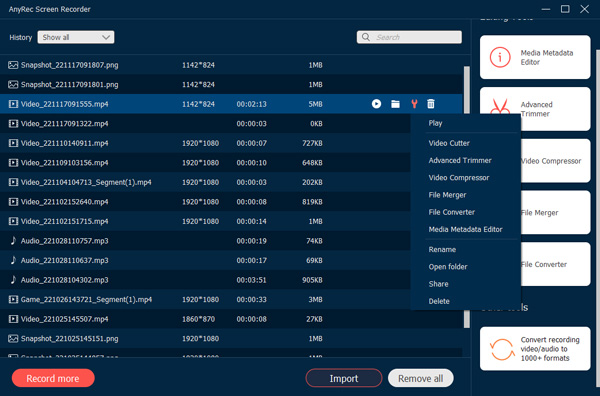Viewport: 600px width, 396px height.
Task: Click image icon of Snapshot_221025145151.png
Action: click(13, 339)
